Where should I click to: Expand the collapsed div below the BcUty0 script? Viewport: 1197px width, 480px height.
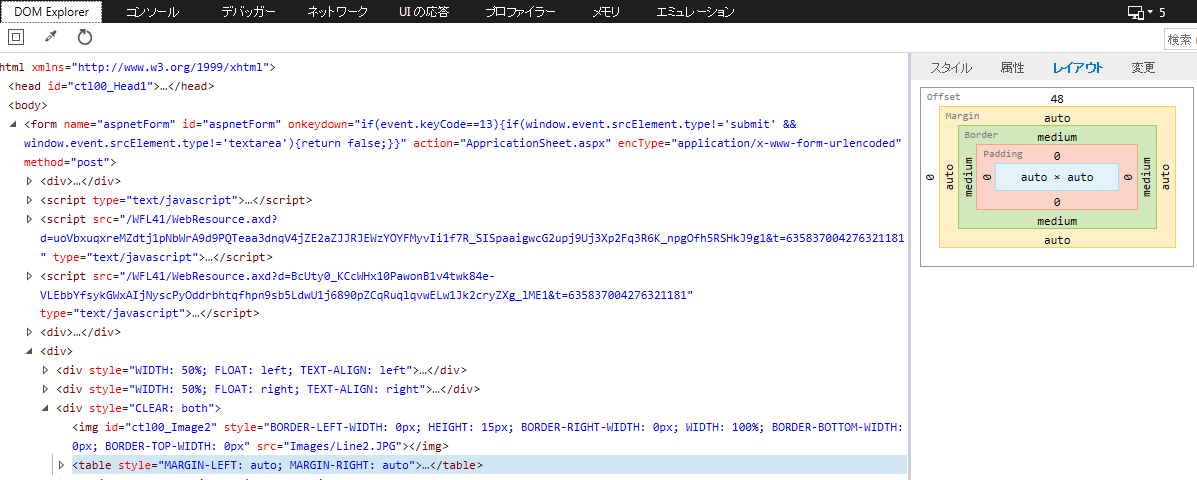[x=30, y=332]
